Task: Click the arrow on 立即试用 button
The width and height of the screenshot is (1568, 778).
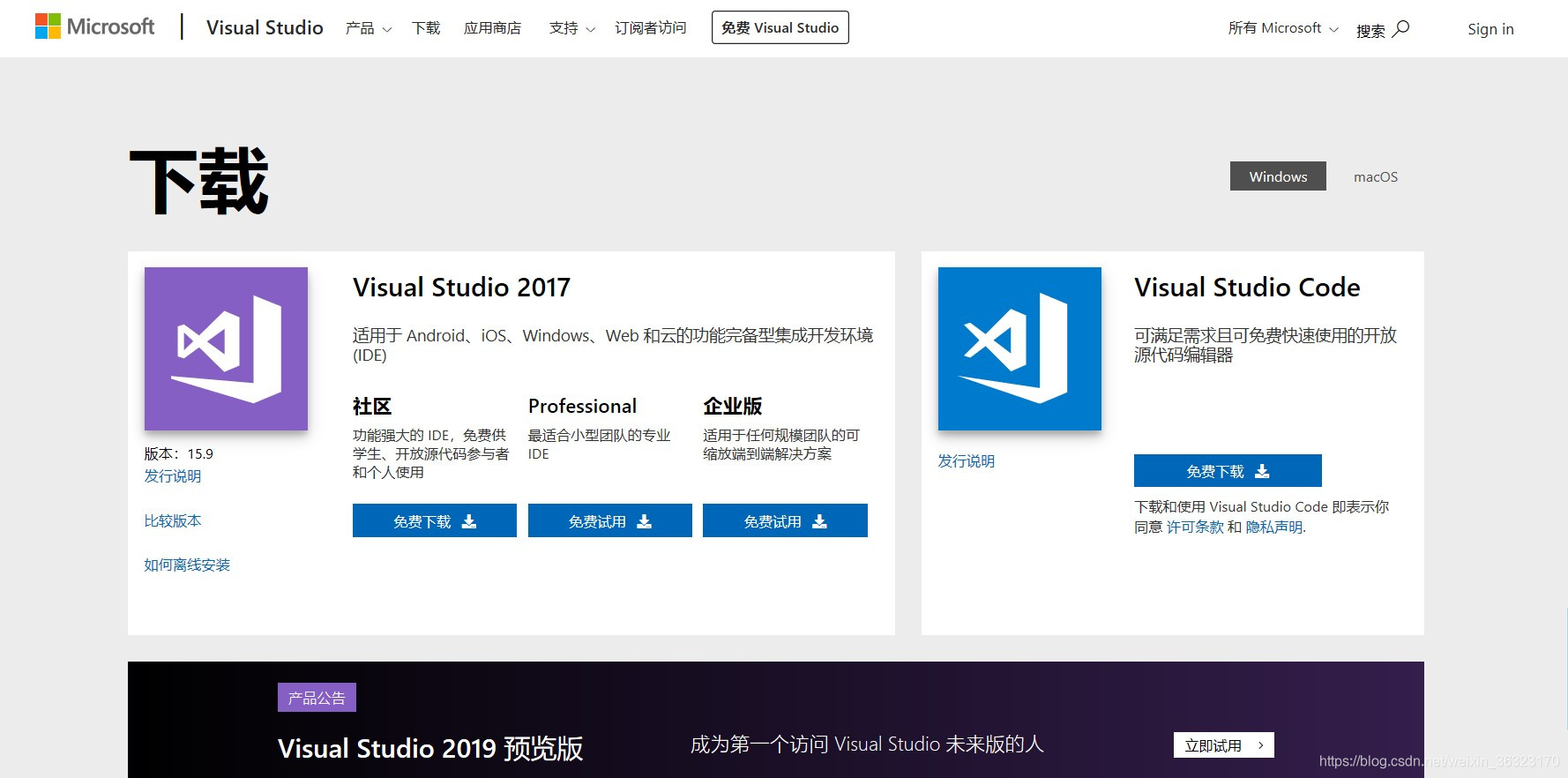Action: [x=1261, y=745]
